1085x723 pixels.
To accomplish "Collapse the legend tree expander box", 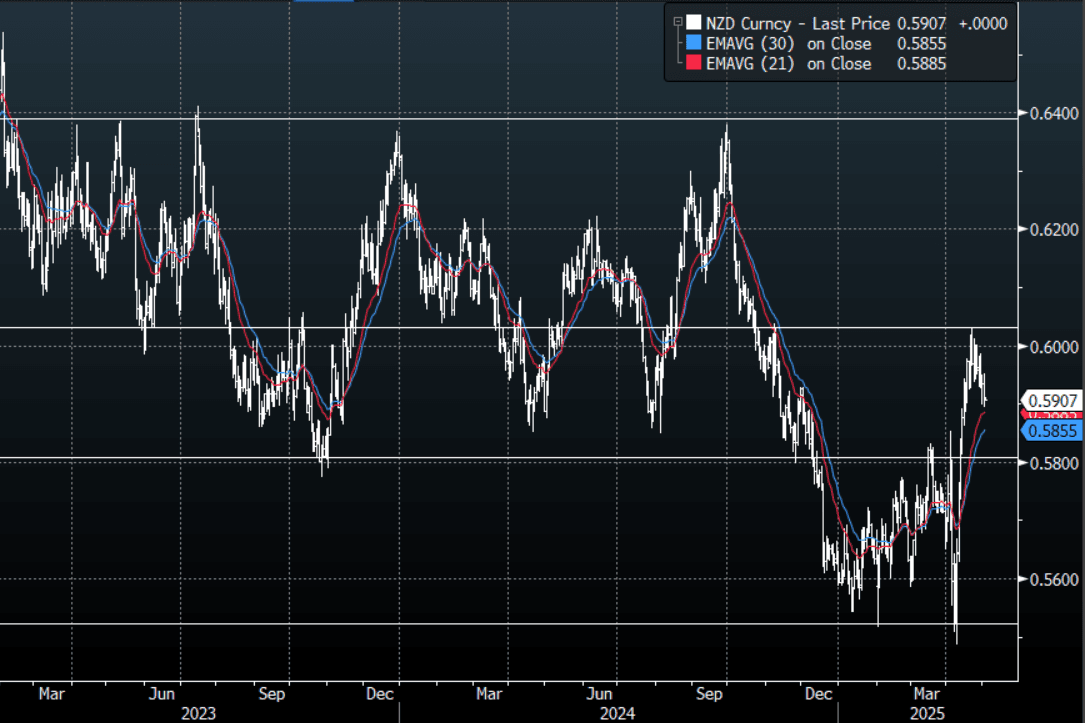I will click(678, 22).
